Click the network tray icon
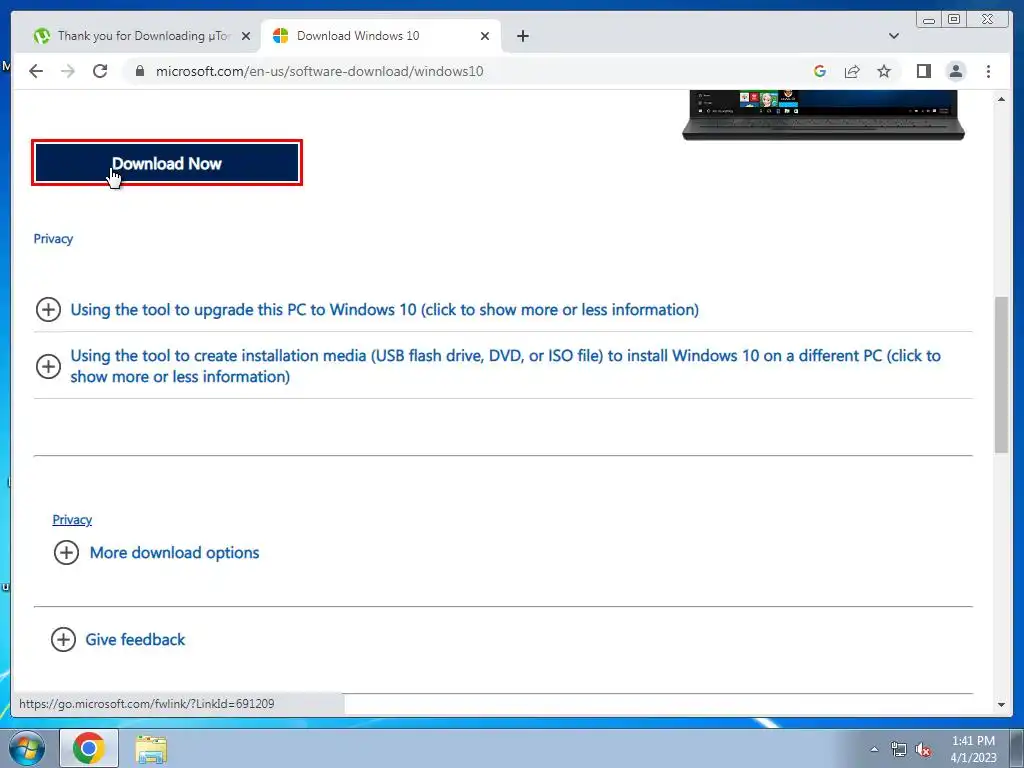 pyautogui.click(x=899, y=749)
